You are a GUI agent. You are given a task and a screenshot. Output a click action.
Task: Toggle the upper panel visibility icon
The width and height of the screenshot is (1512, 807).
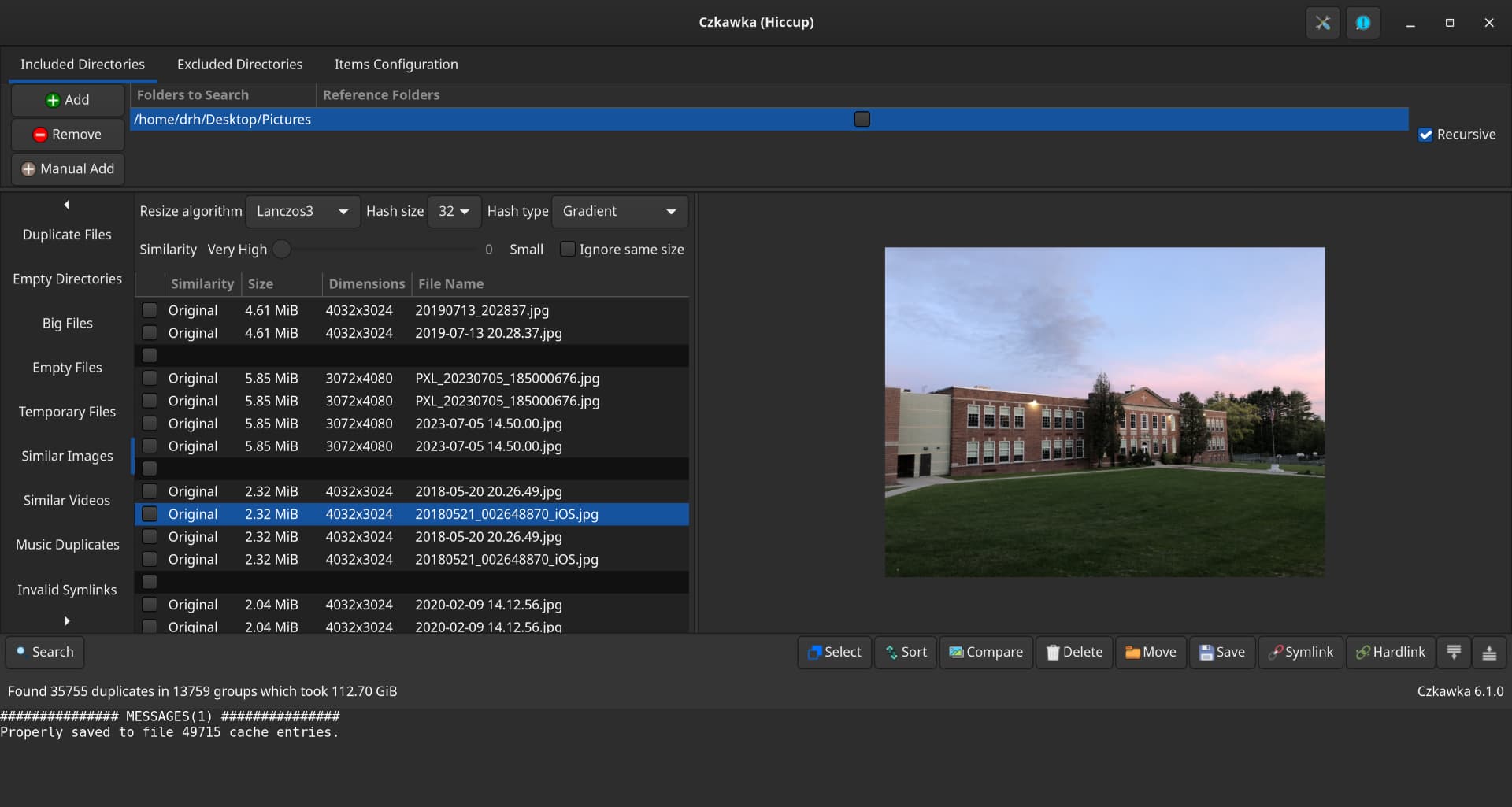(x=1454, y=652)
